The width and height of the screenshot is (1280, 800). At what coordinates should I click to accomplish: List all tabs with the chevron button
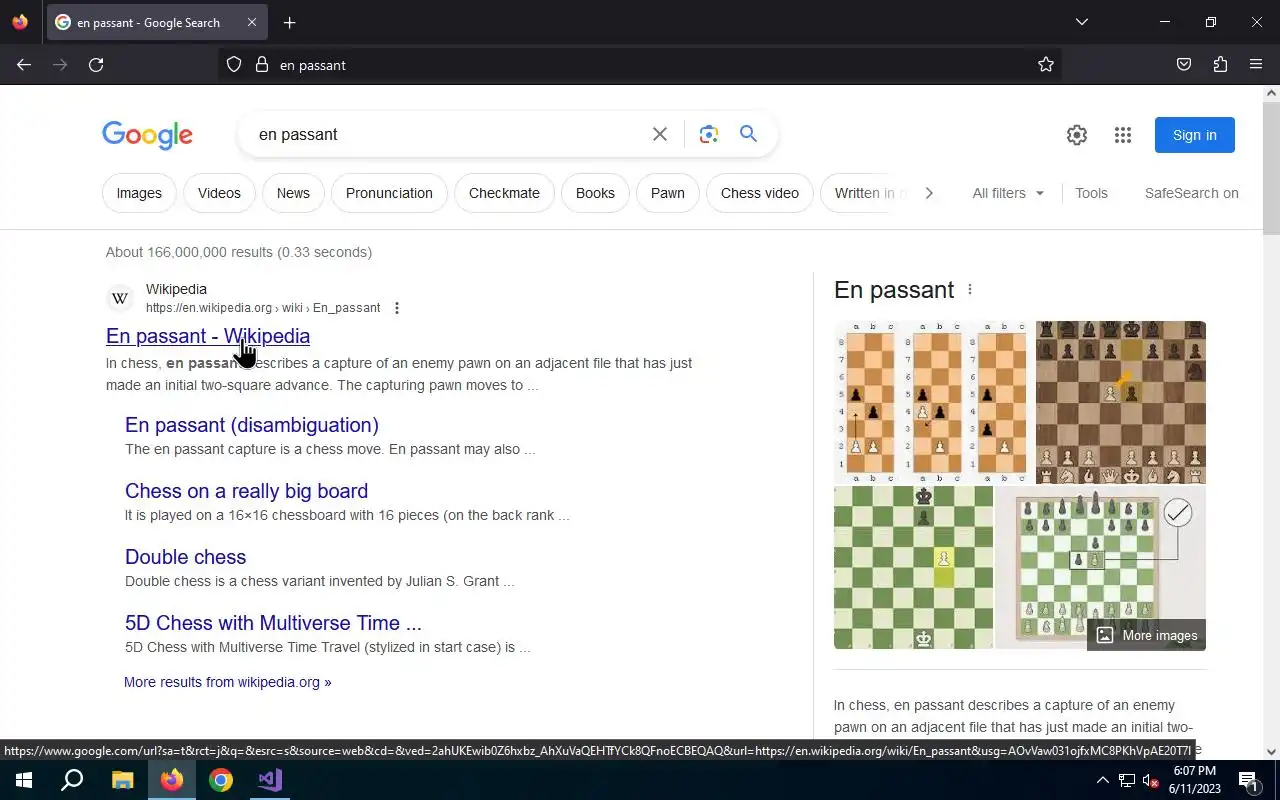(1082, 22)
